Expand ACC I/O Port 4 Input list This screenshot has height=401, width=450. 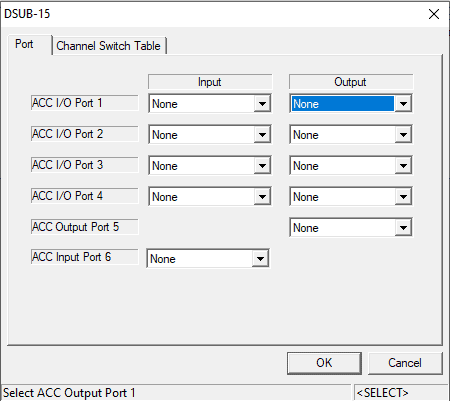(210, 197)
